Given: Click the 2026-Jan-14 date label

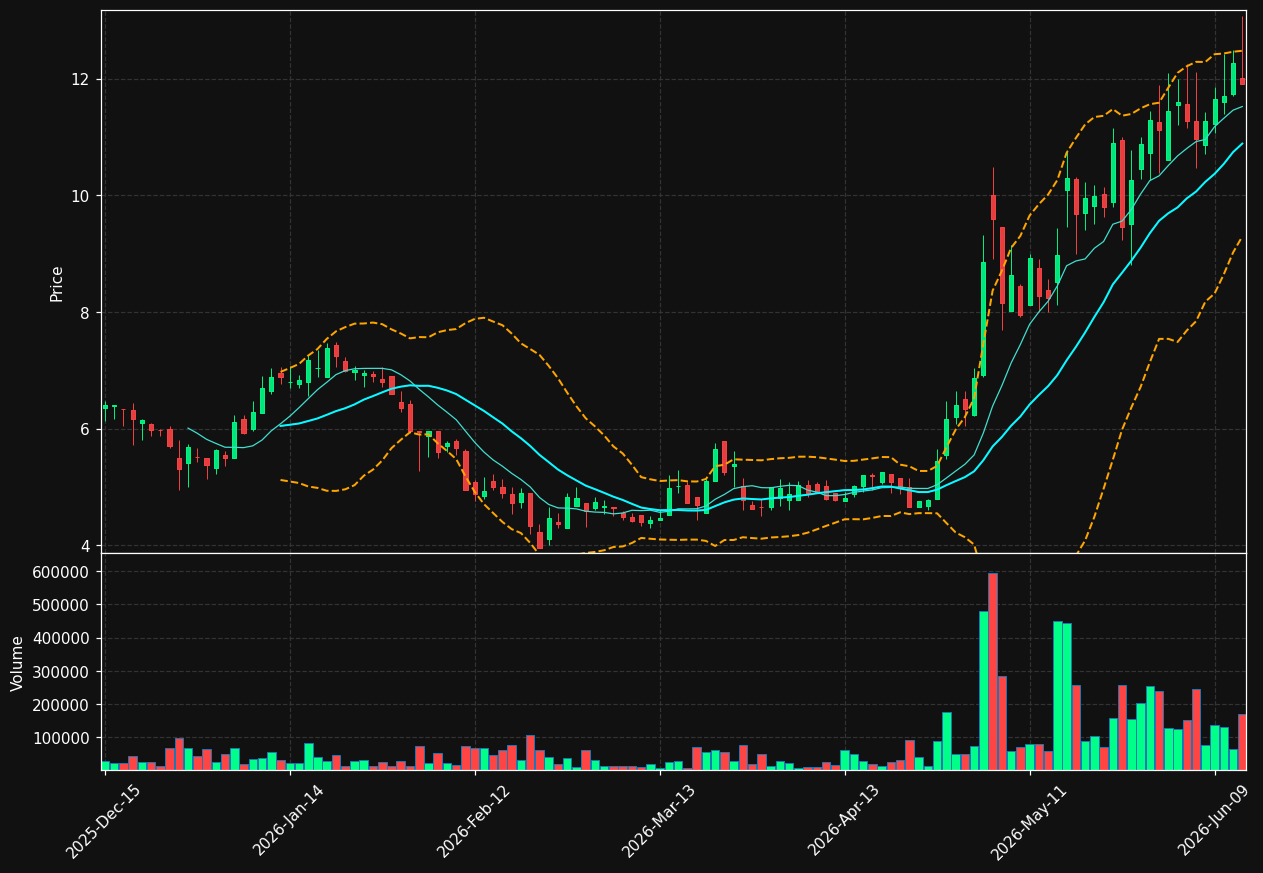Looking at the screenshot, I should pos(289,821).
